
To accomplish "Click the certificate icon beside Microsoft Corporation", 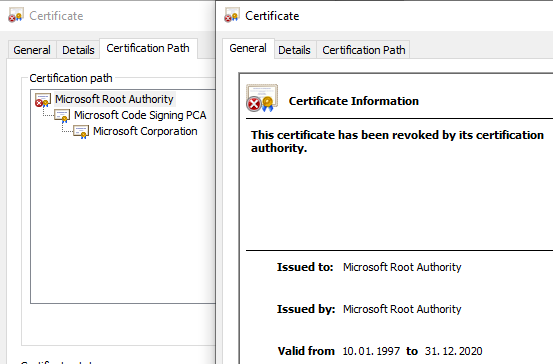I will [x=81, y=132].
